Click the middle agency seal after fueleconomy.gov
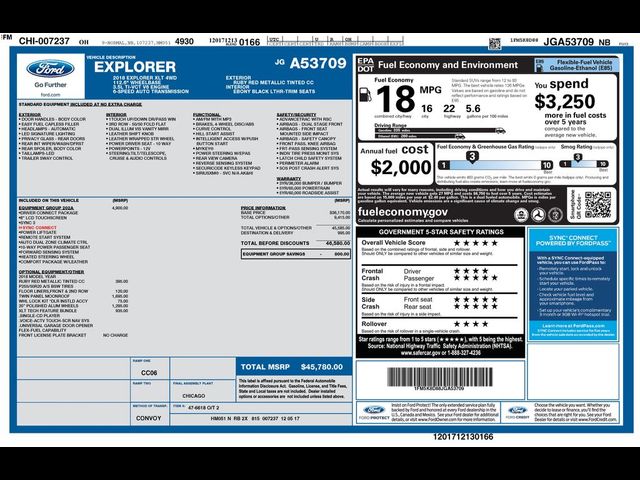 click(538, 215)
